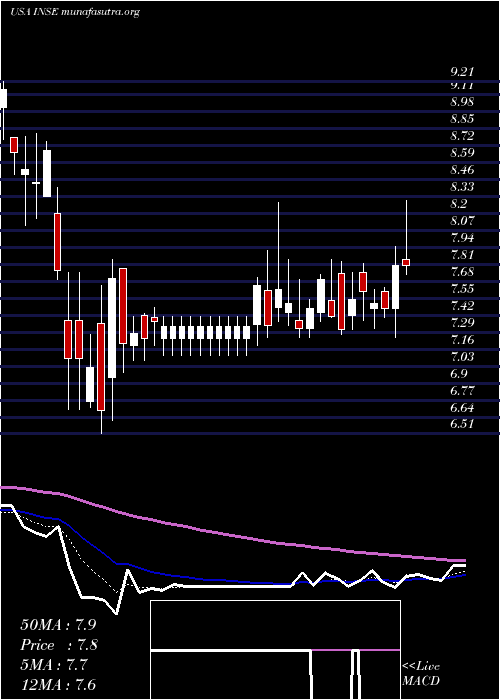Image resolution: width=500 pixels, height=700 pixels.
Task: Click the '12MA : 7.6' readout
Action: click(x=58, y=685)
